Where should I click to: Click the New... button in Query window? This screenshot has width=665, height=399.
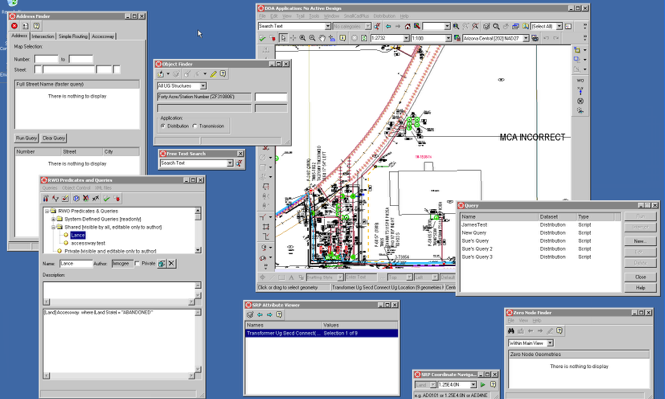[640, 241]
